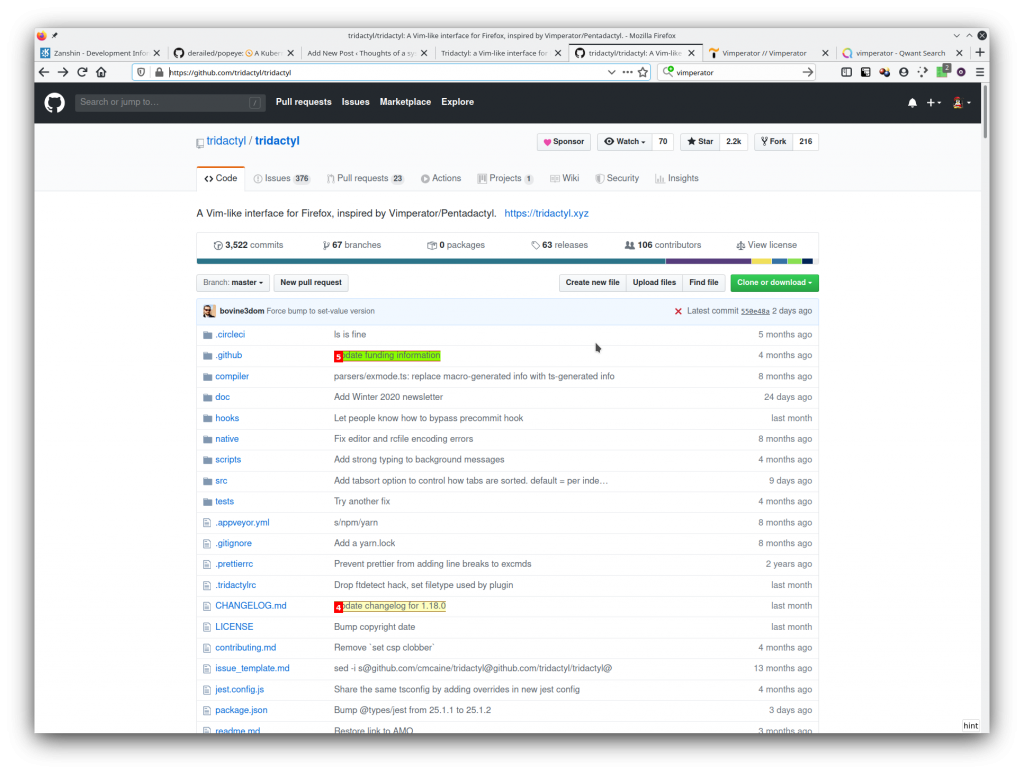
Task: View 106 contributors
Action: (662, 245)
